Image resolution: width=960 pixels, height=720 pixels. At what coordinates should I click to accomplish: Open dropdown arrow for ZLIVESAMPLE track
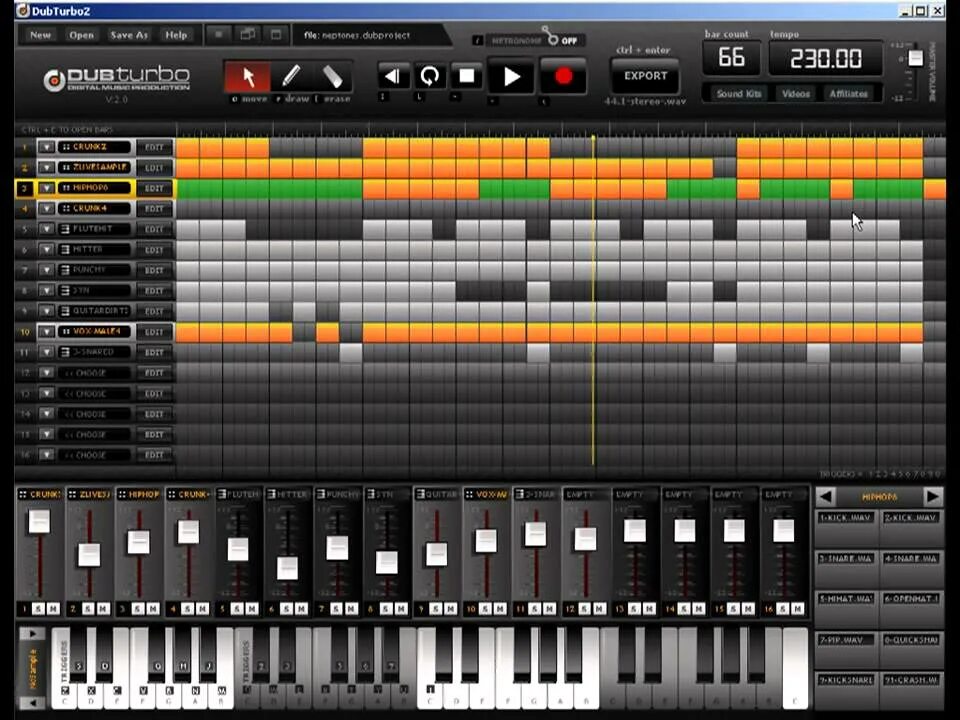point(46,167)
